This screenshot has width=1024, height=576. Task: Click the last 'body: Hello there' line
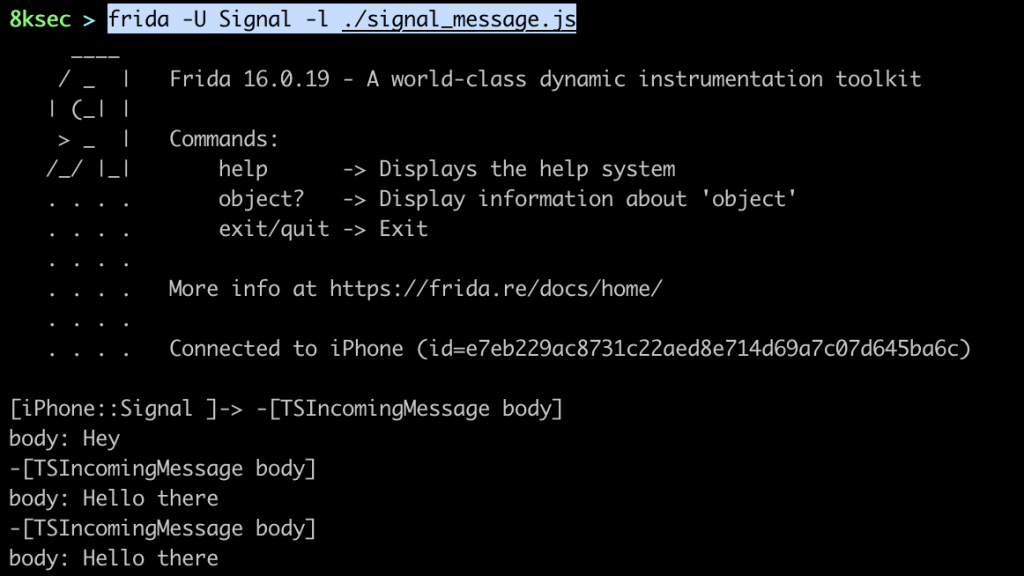113,558
